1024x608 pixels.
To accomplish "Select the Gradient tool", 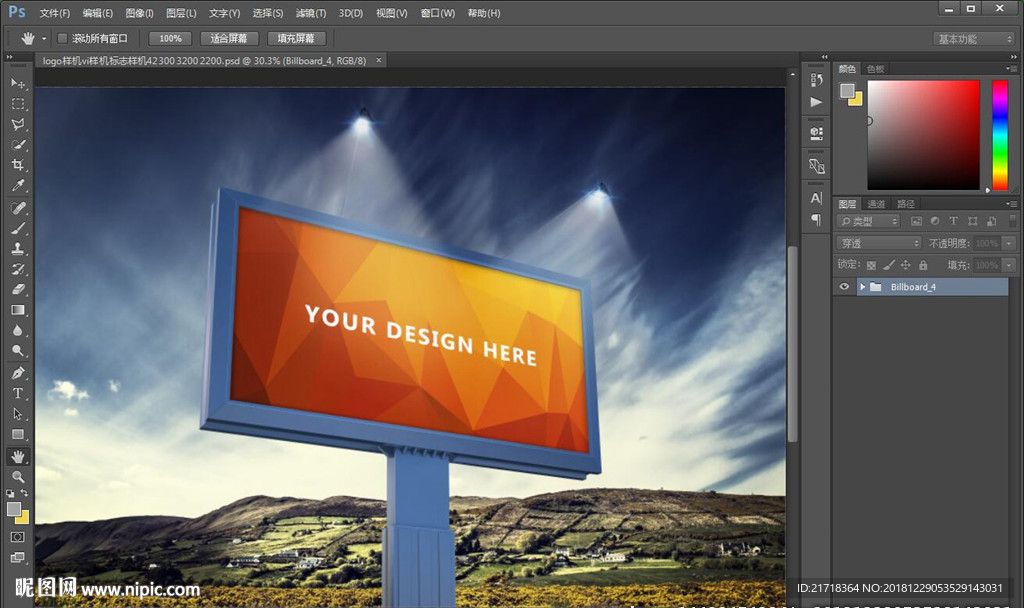I will coord(18,310).
